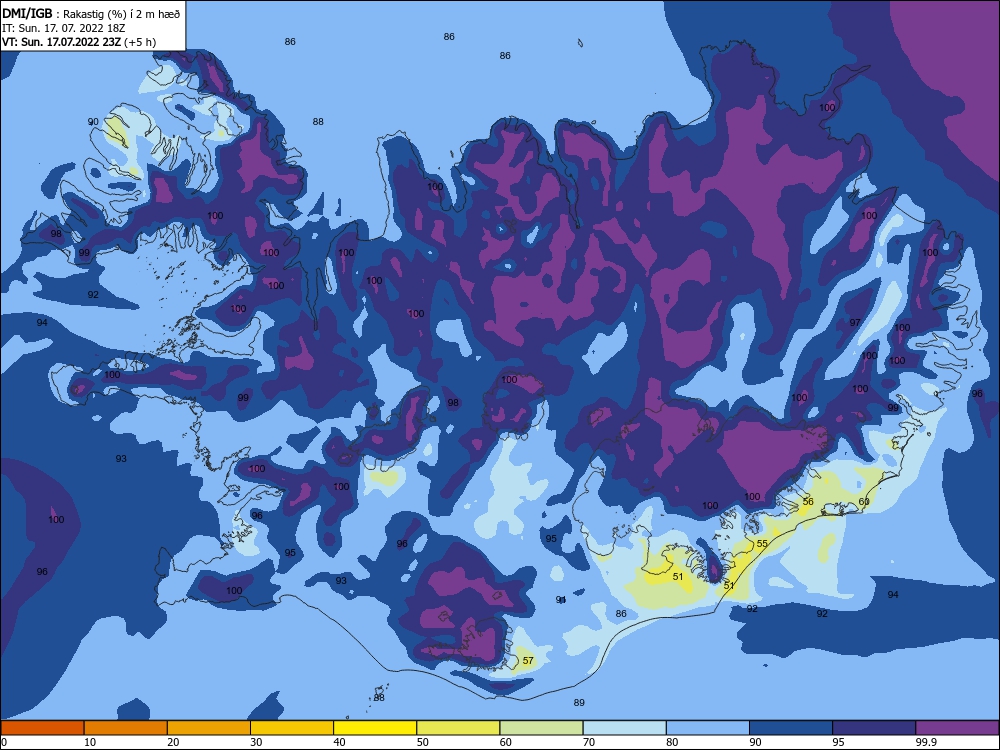Click the value 56 on the southeast coast

click(x=808, y=501)
